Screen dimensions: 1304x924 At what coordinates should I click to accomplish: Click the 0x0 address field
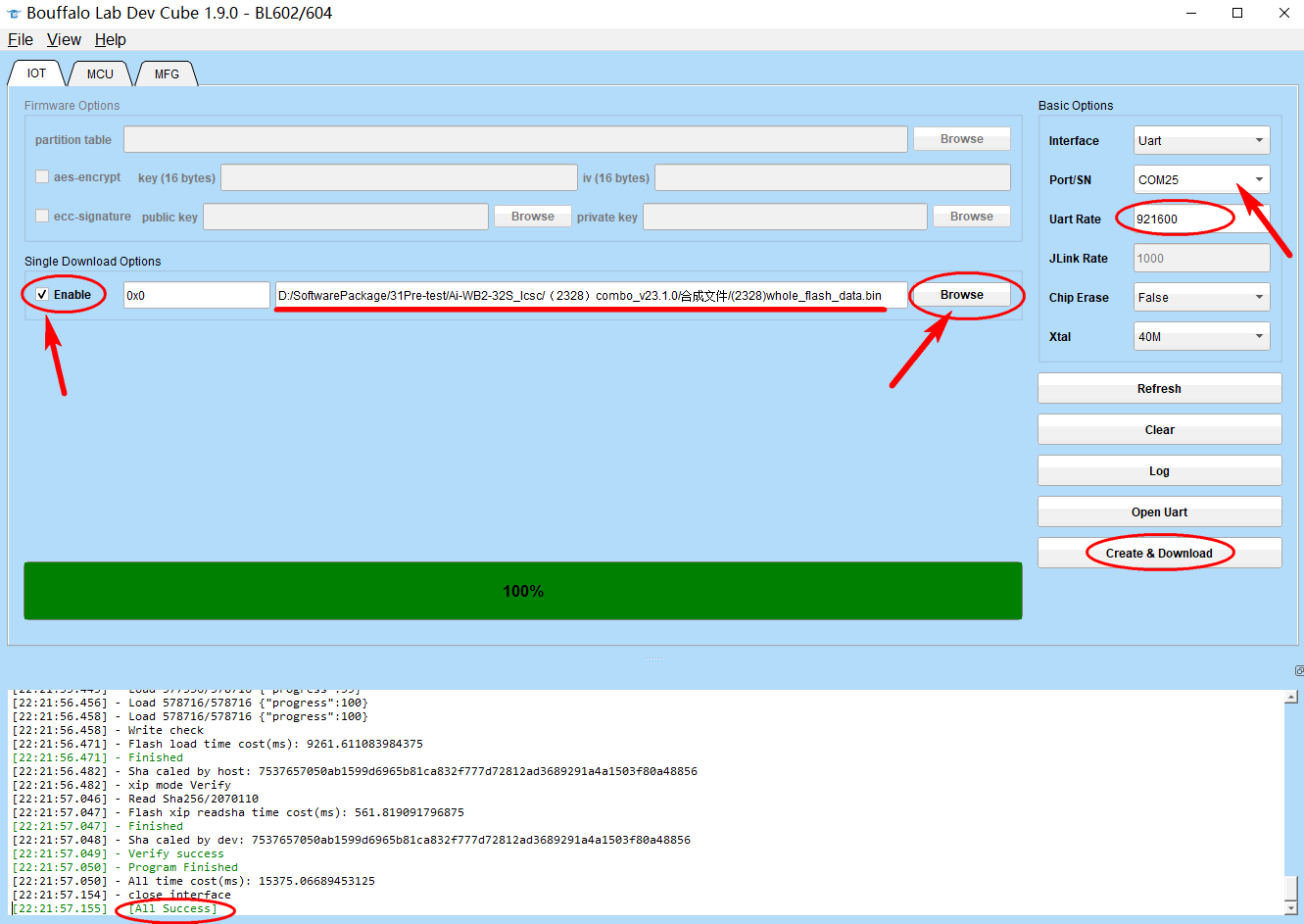click(x=196, y=295)
